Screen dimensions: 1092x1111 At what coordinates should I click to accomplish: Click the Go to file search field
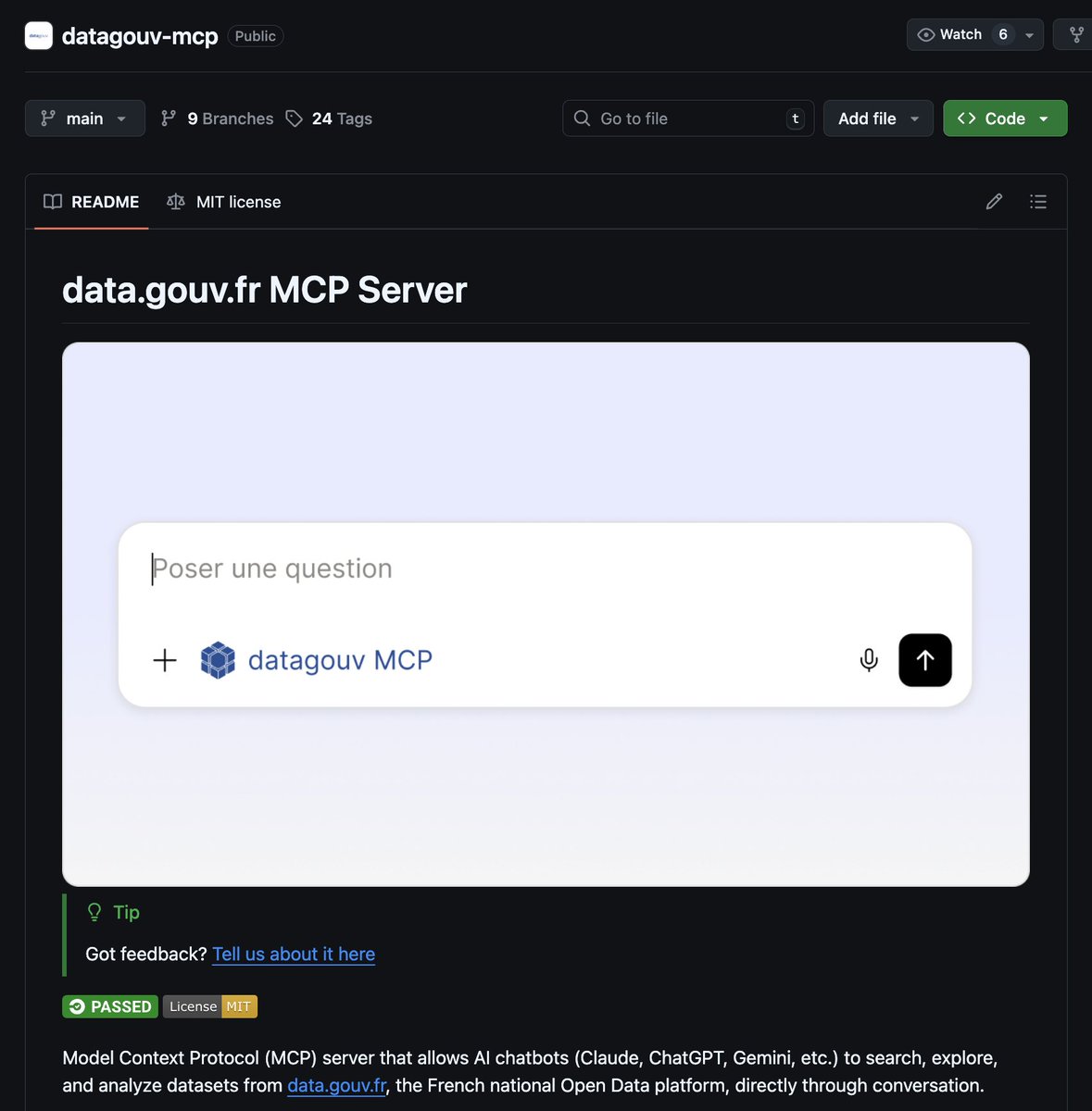688,119
